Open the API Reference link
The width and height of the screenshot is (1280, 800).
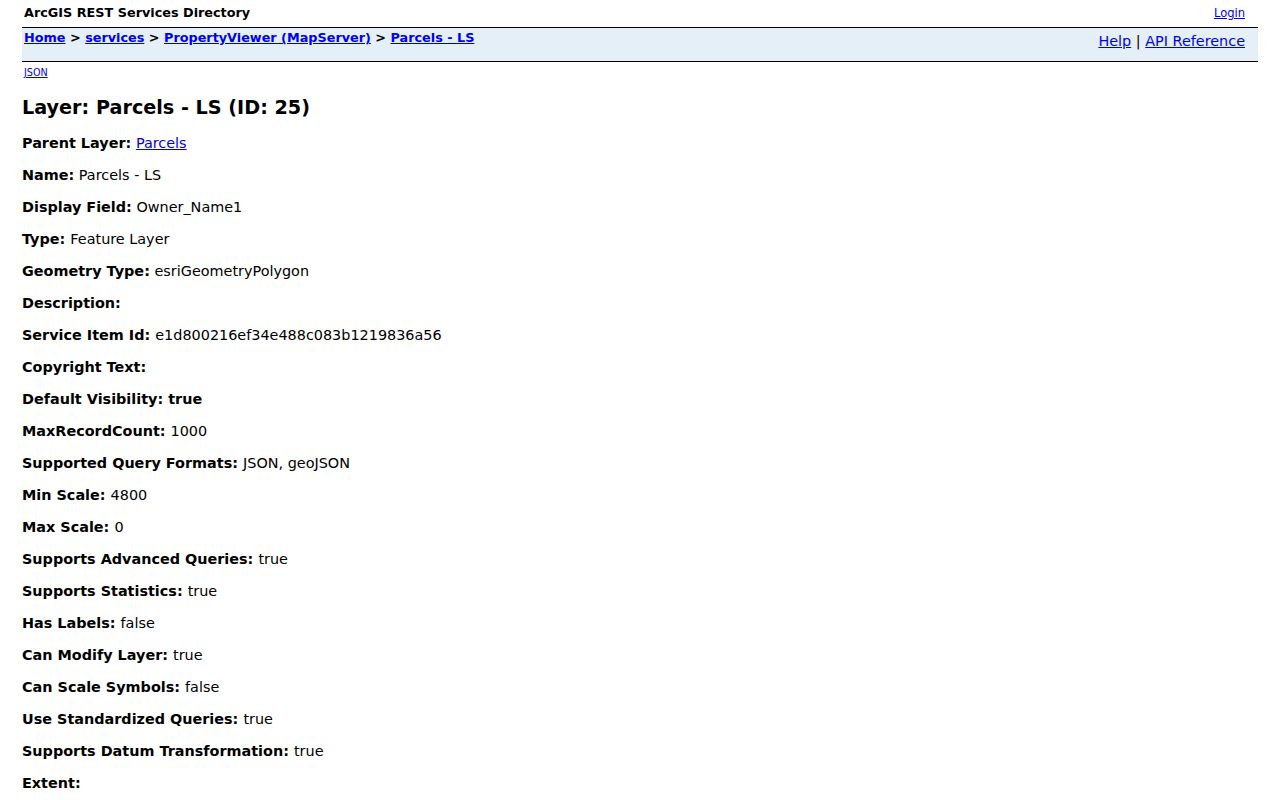(1195, 41)
